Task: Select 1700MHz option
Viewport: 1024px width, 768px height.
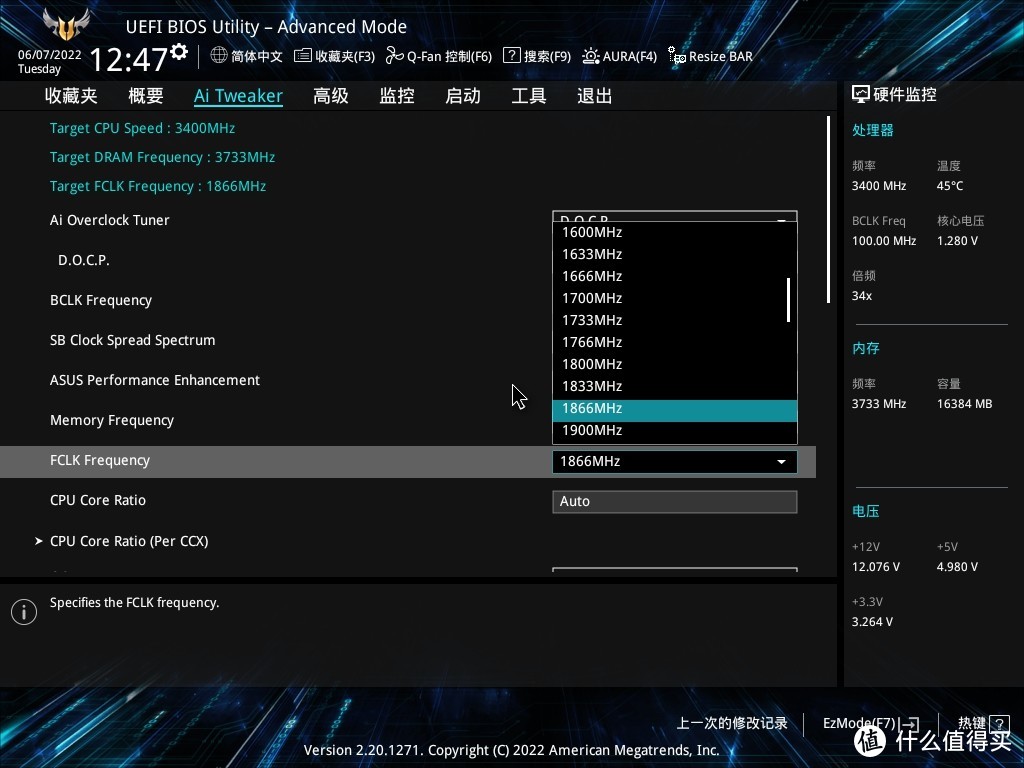Action: (x=675, y=298)
